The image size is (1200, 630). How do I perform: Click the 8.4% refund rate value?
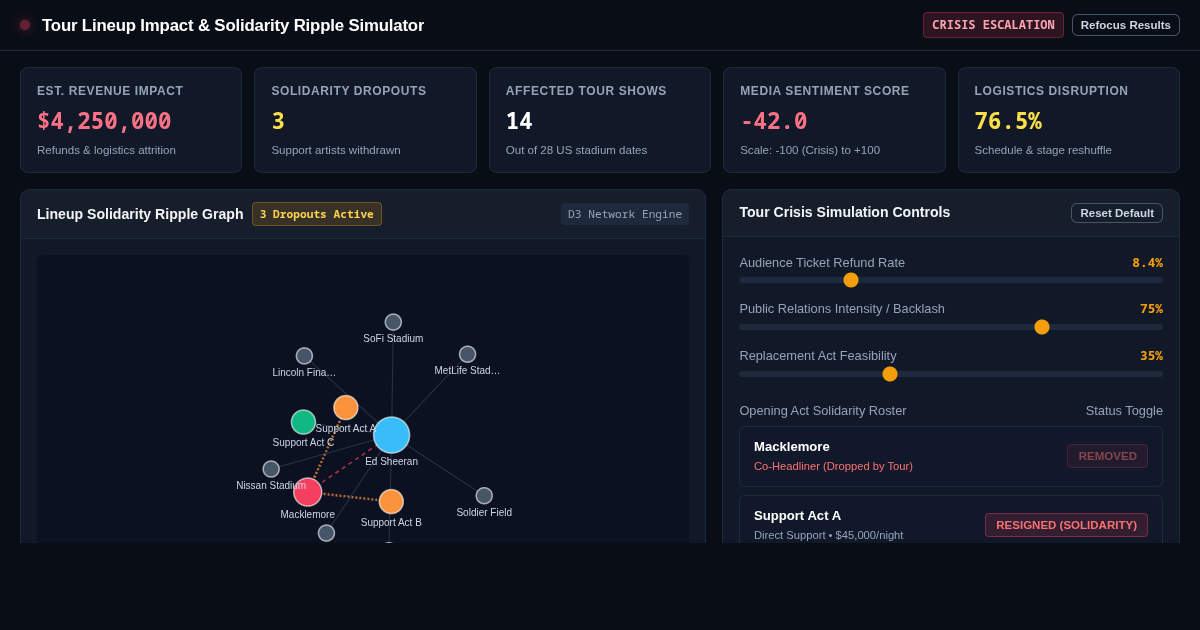coord(1147,263)
